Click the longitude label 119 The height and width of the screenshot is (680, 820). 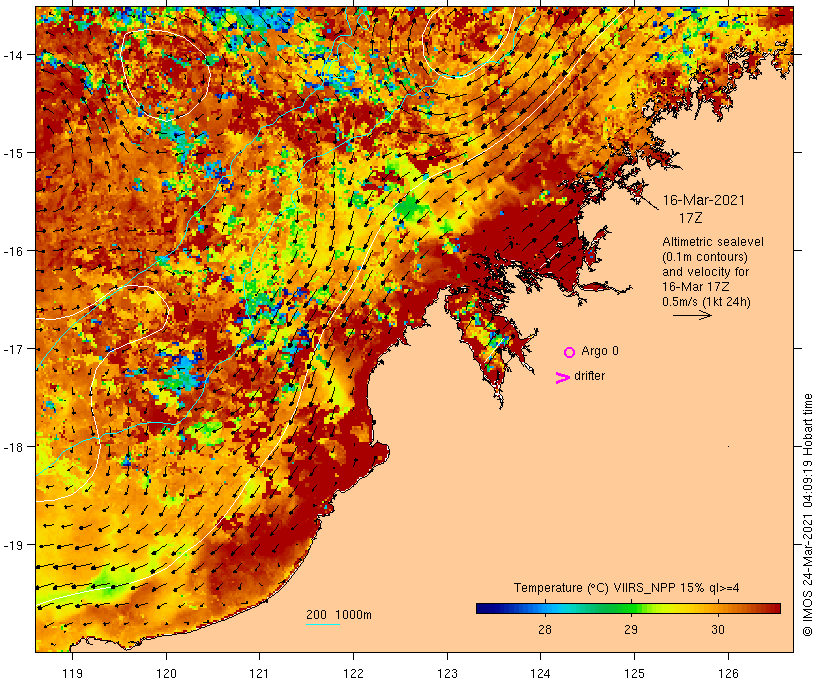tap(72, 673)
